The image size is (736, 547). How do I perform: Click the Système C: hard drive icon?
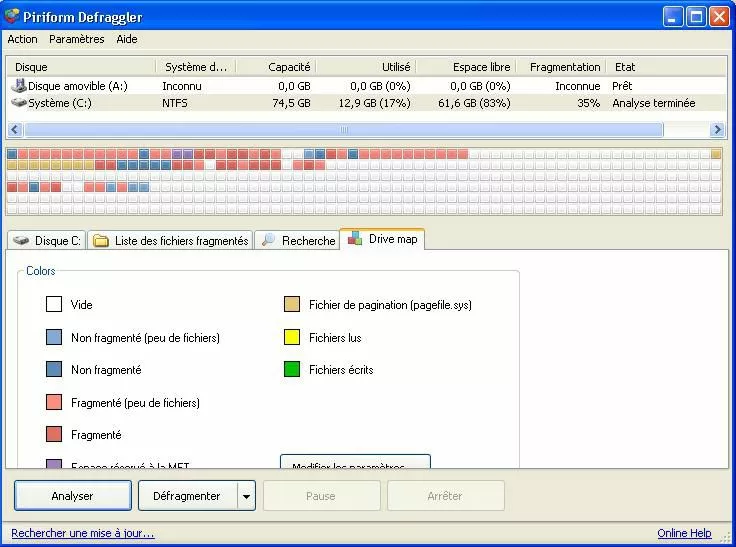tap(19, 102)
